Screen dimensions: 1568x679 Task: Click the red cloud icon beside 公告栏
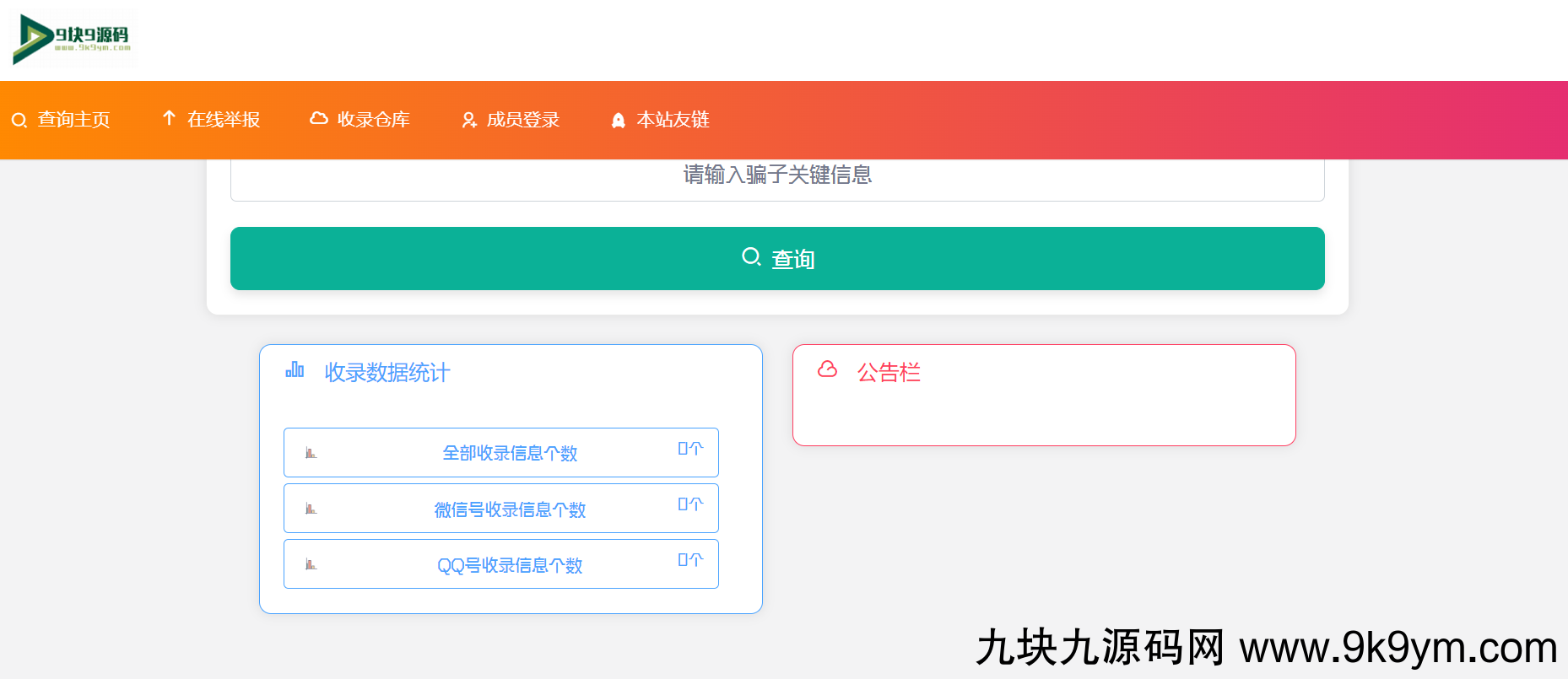point(827,369)
